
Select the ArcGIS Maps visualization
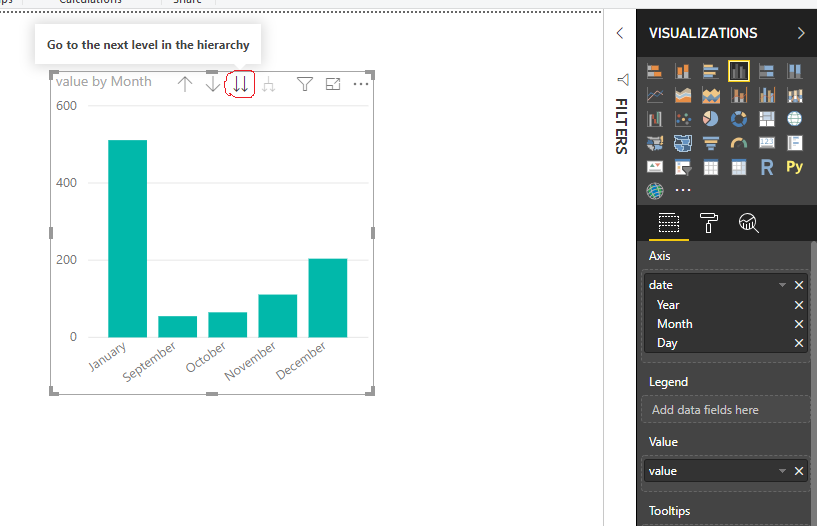pyautogui.click(x=655, y=191)
